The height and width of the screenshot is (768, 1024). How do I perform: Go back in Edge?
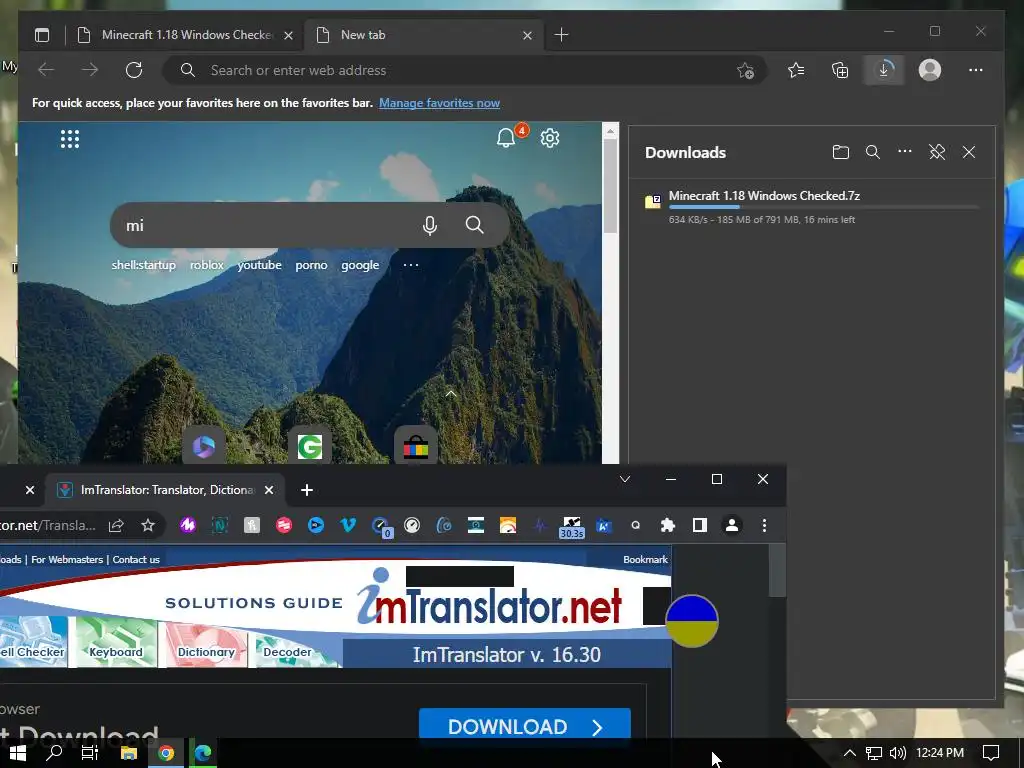pos(46,70)
